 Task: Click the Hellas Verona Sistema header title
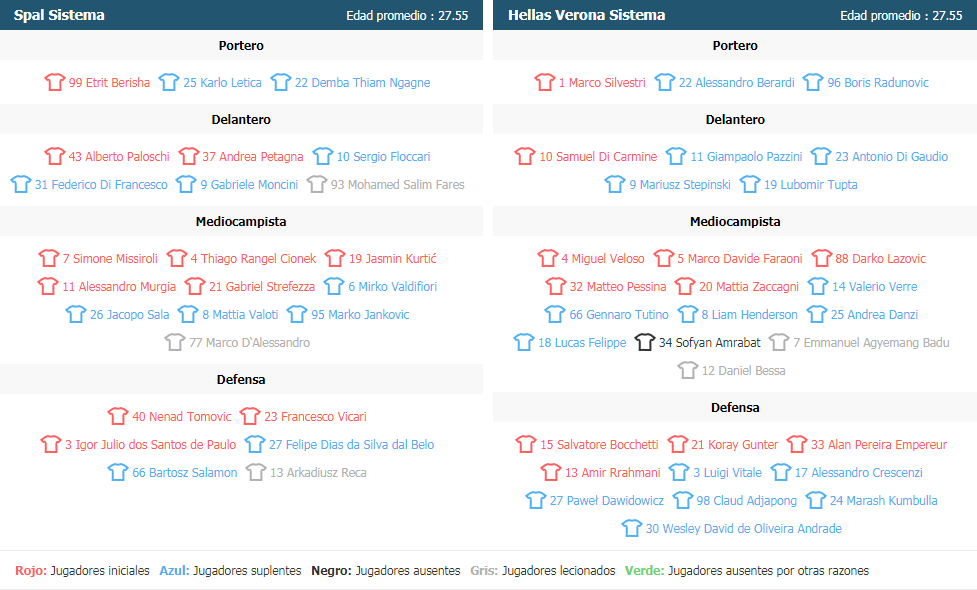click(586, 15)
